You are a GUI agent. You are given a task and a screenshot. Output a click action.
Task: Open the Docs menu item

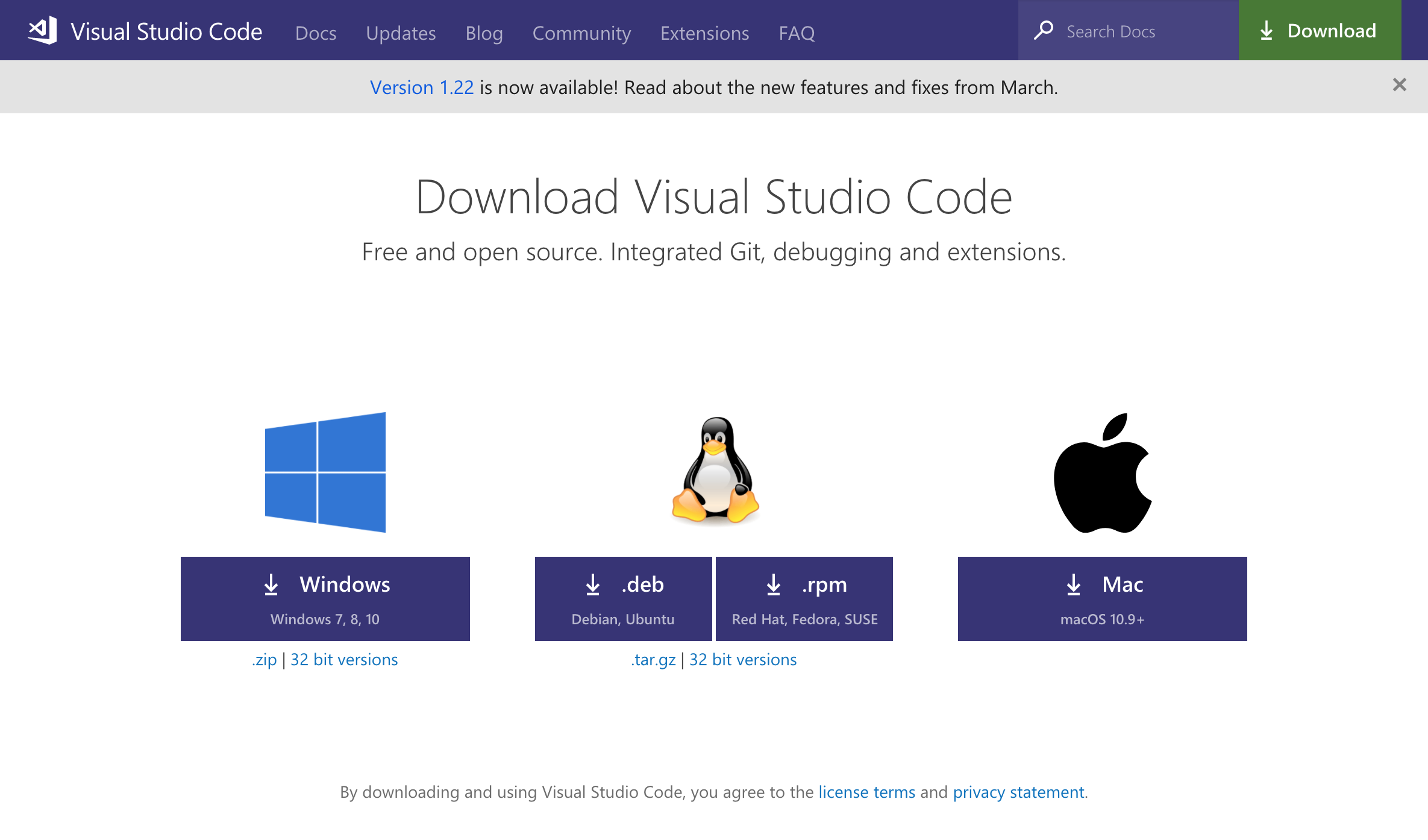317,32
